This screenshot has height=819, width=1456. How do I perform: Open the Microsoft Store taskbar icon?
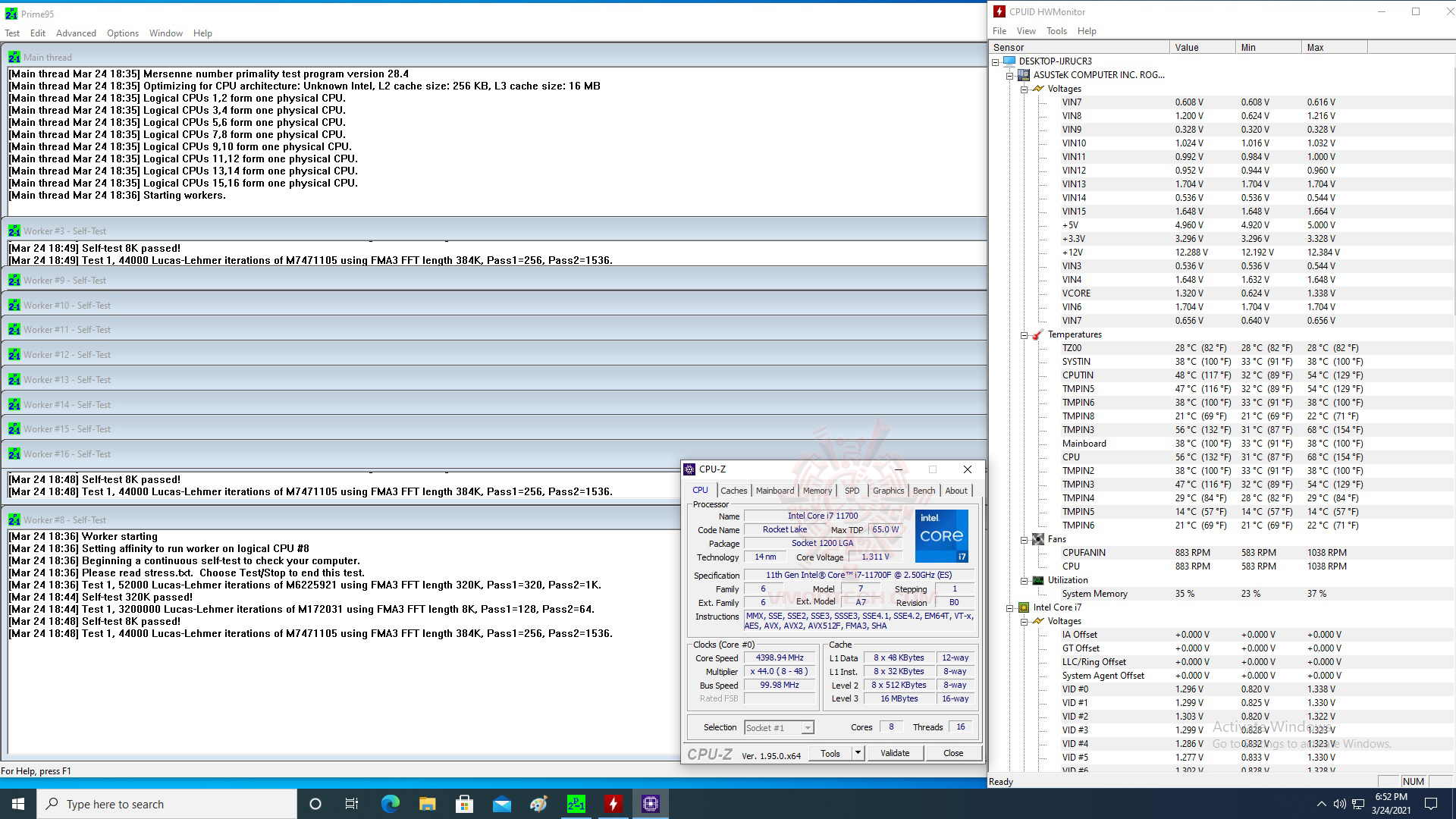pyautogui.click(x=464, y=804)
